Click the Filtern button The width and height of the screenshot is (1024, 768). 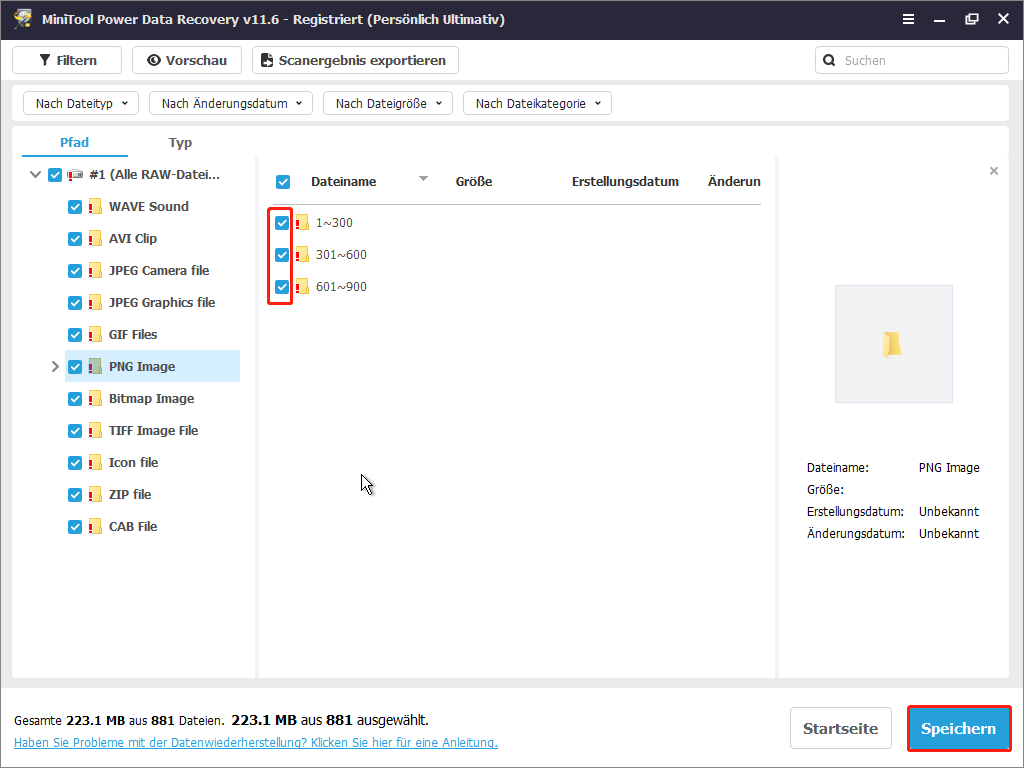[67, 60]
